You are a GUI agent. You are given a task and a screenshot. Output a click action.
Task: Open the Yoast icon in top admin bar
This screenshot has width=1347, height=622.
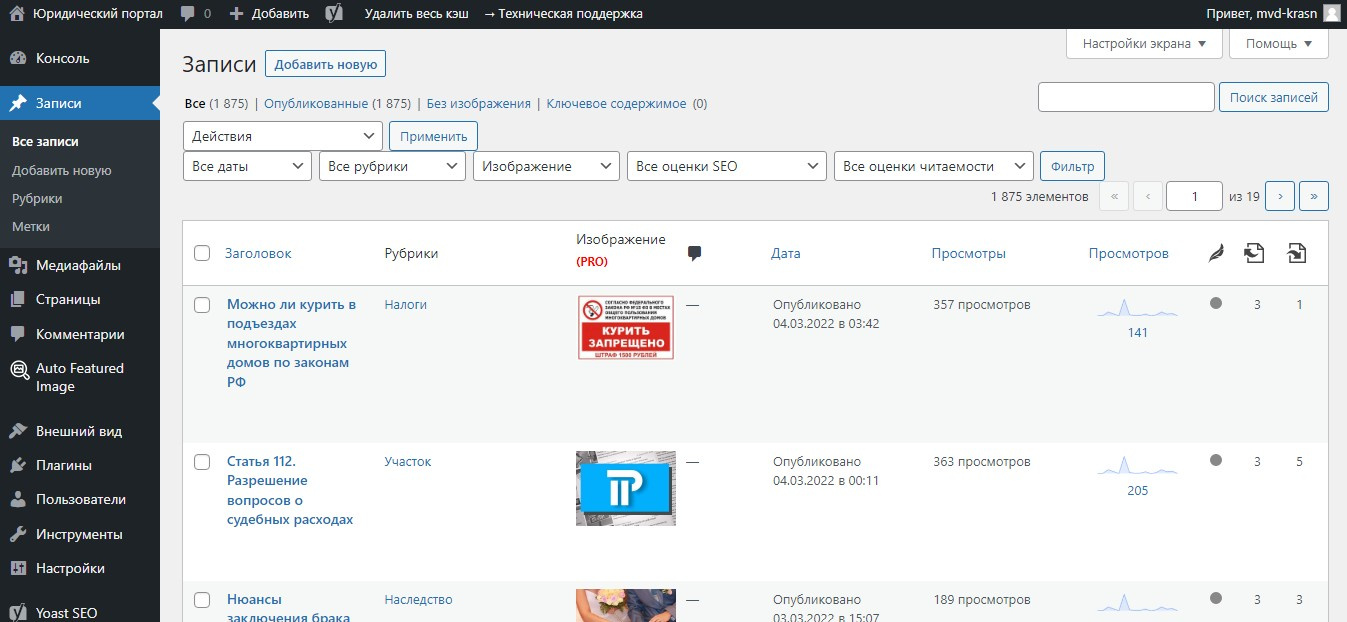click(x=336, y=14)
